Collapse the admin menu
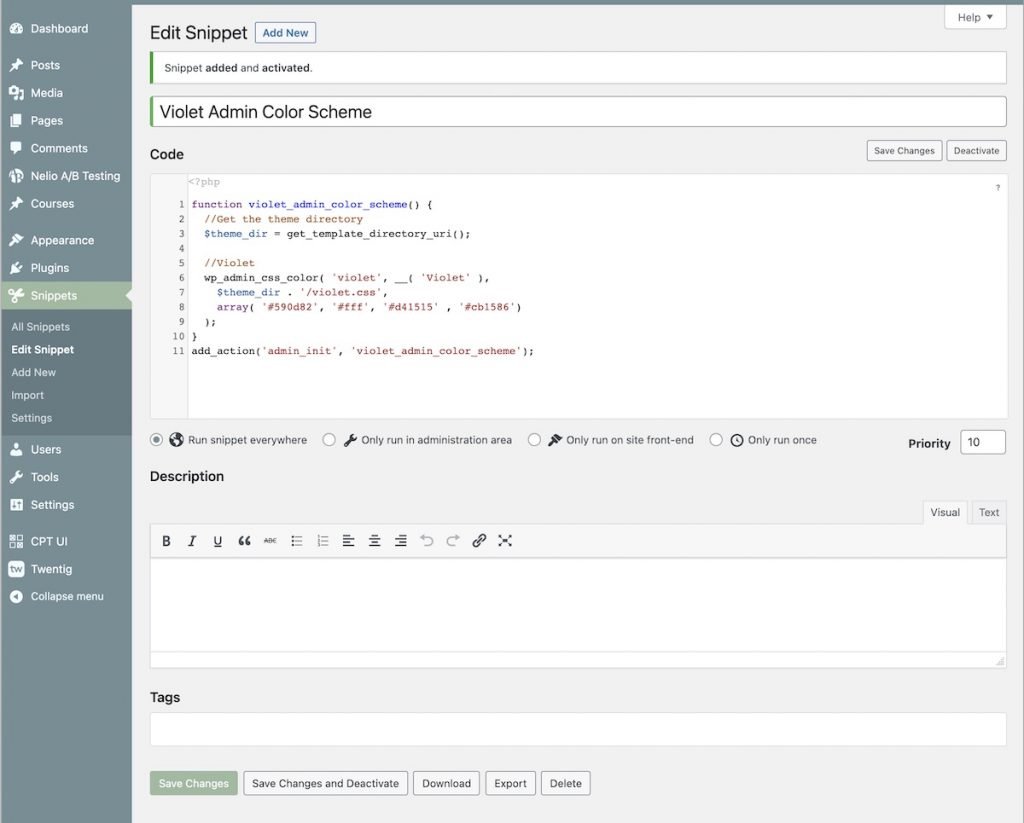The image size is (1024, 823). click(66, 596)
